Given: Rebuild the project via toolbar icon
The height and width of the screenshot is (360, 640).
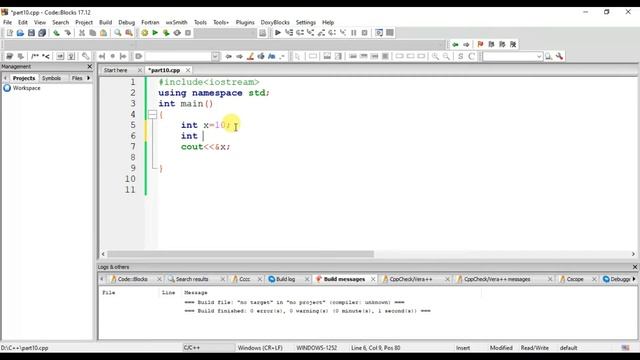Looking at the screenshot, I should coord(177,33).
